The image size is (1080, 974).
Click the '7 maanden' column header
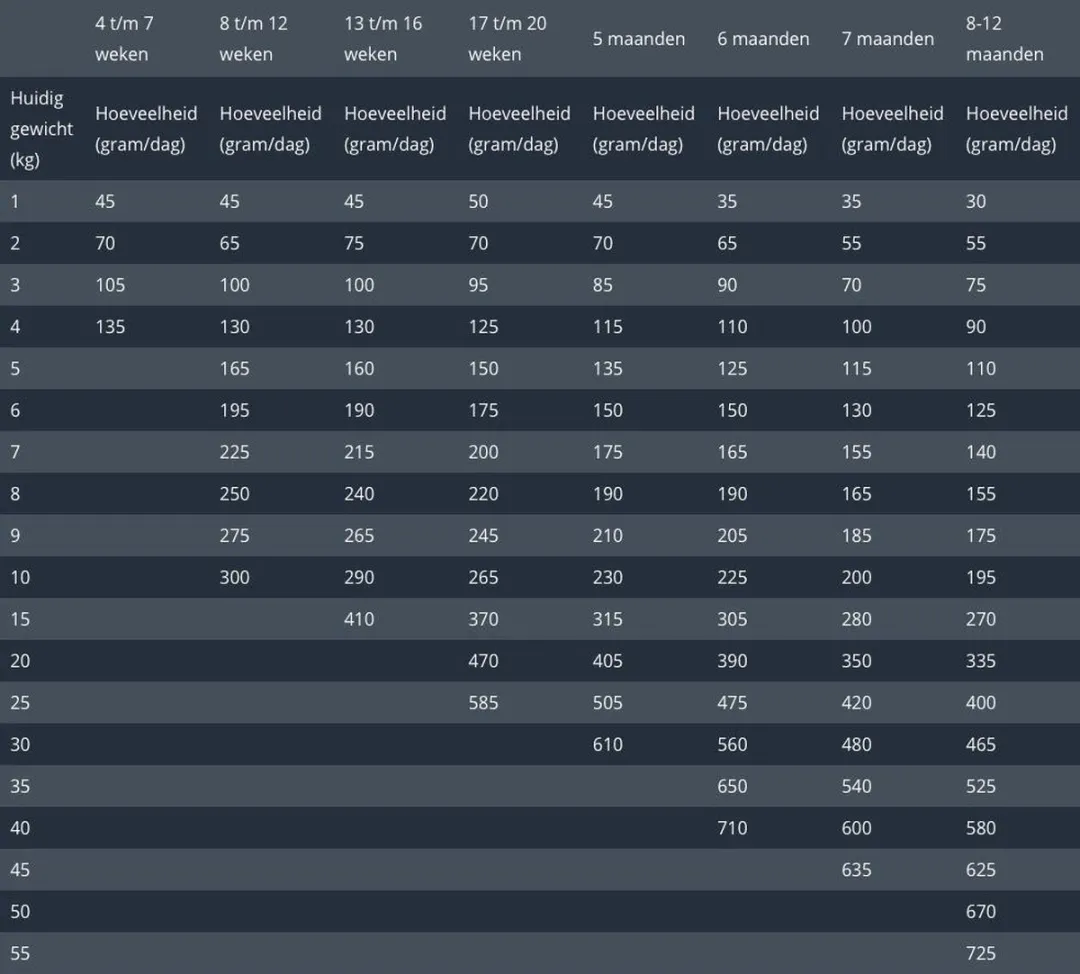tap(887, 39)
